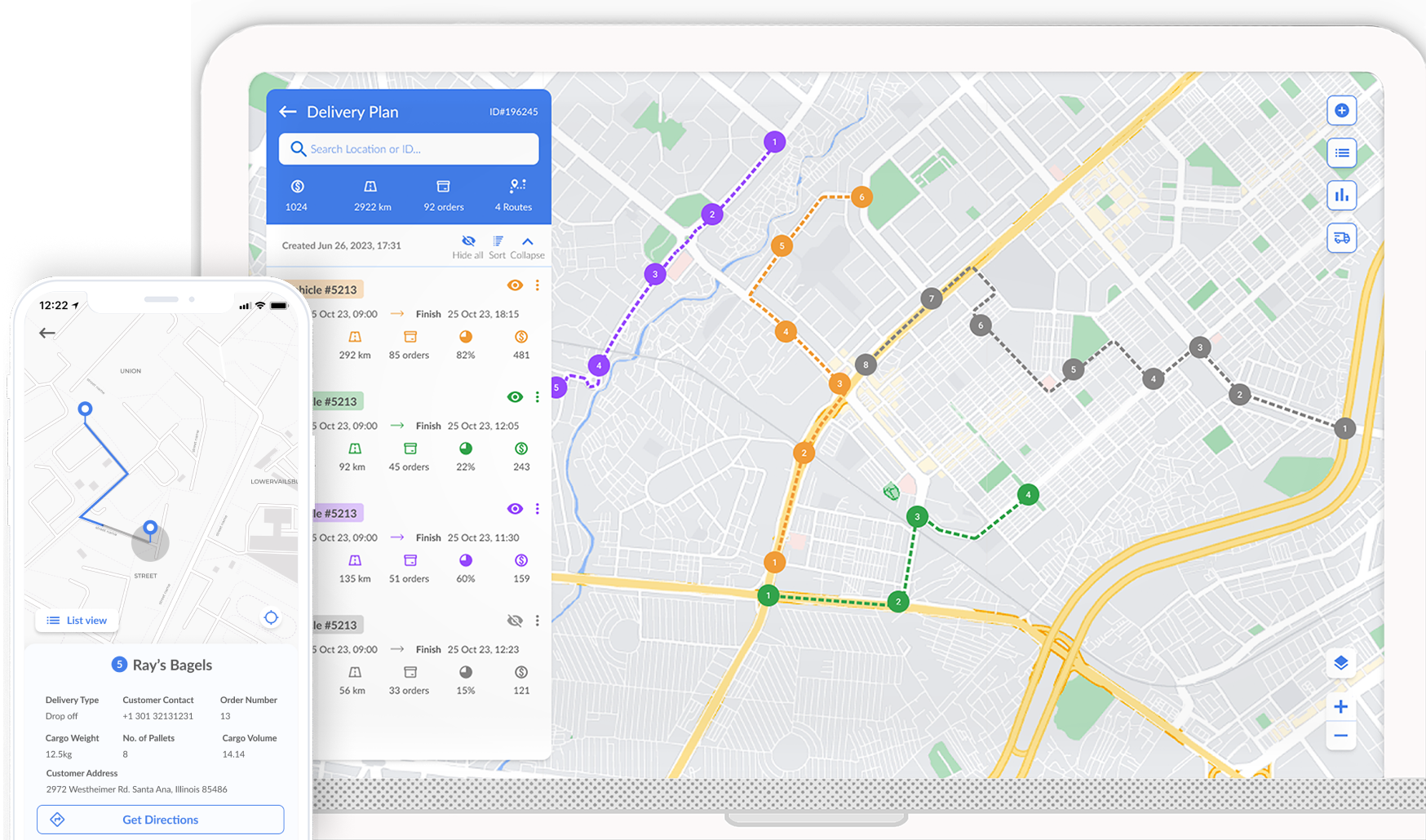Click the phone route start pin
Image resolution: width=1426 pixels, height=840 pixels.
(85, 409)
